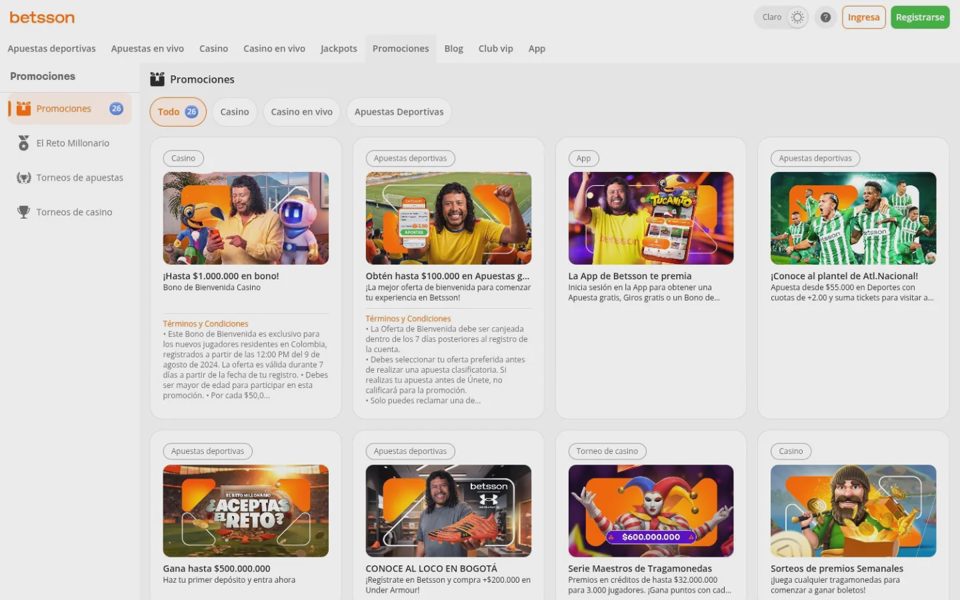Open ¡Hasta $1.000.000 en bono! promotion title
The image size is (960, 600).
pyautogui.click(x=221, y=276)
